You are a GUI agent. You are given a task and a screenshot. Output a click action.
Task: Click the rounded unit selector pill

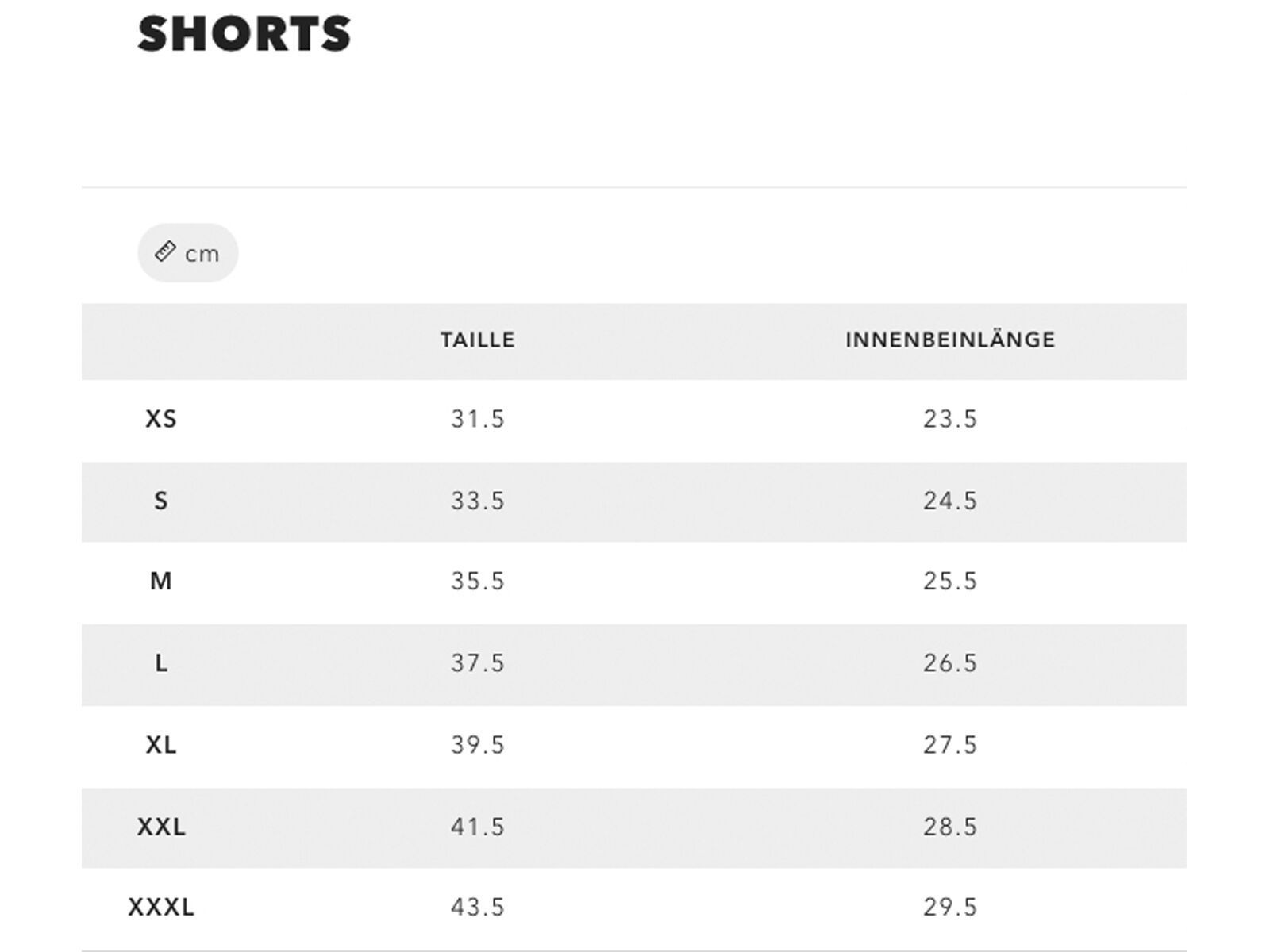[187, 252]
